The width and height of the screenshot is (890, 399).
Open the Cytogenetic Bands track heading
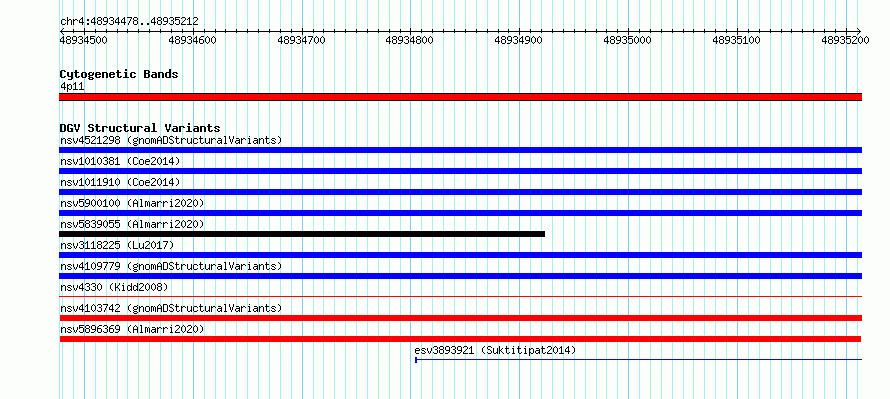click(x=119, y=74)
